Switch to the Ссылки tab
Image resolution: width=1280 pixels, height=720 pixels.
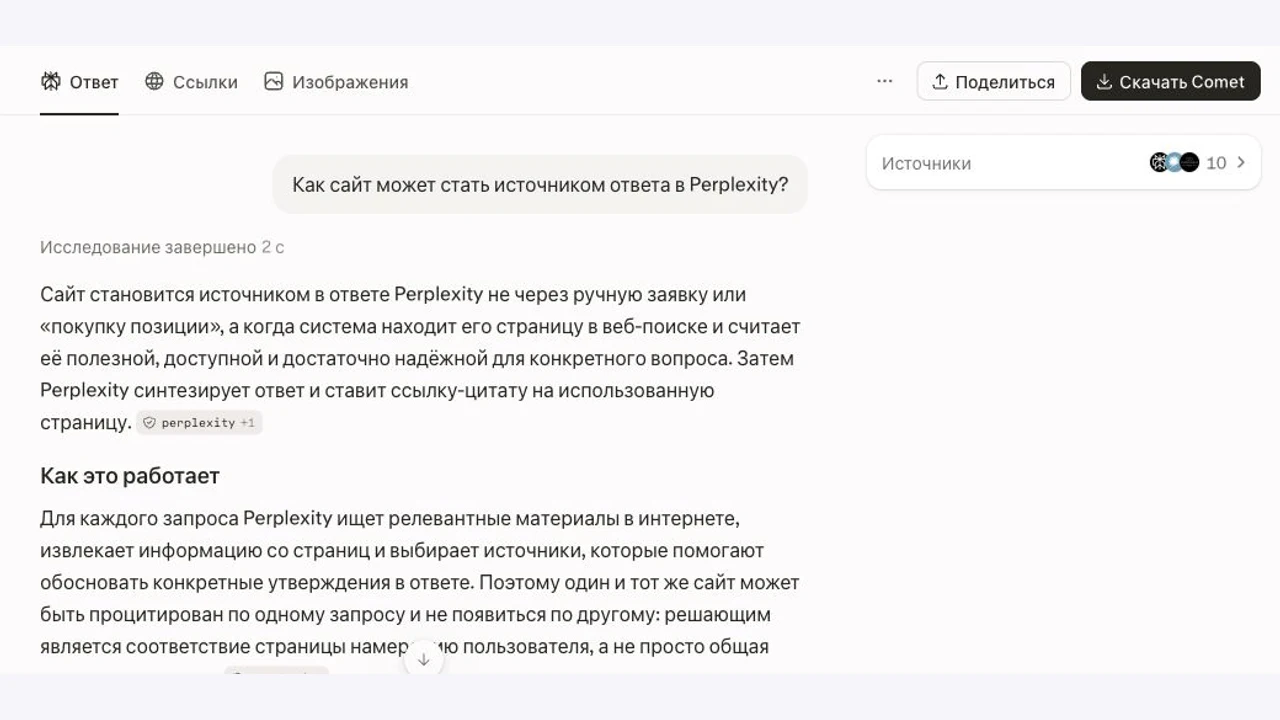(x=191, y=82)
